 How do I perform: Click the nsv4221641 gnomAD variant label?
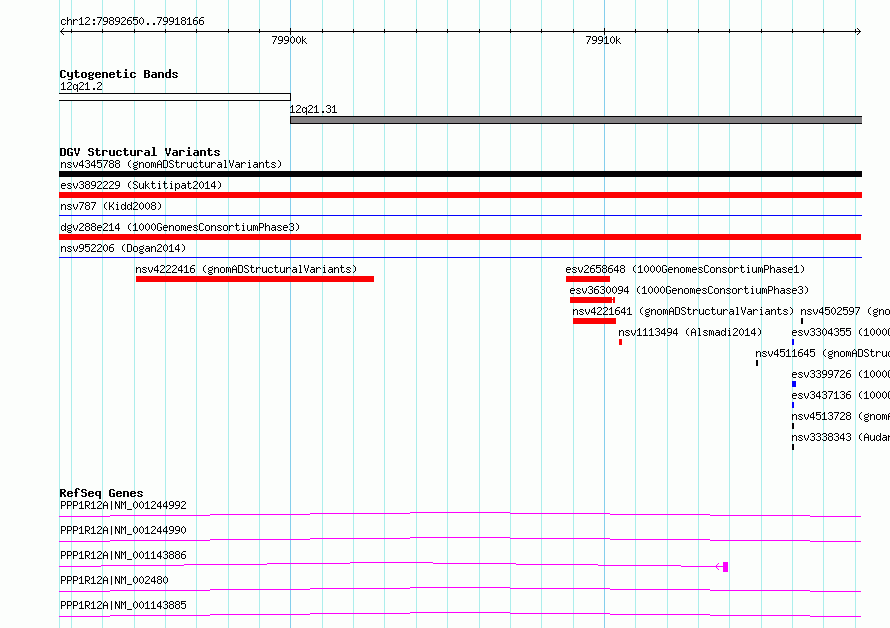pyautogui.click(x=683, y=311)
